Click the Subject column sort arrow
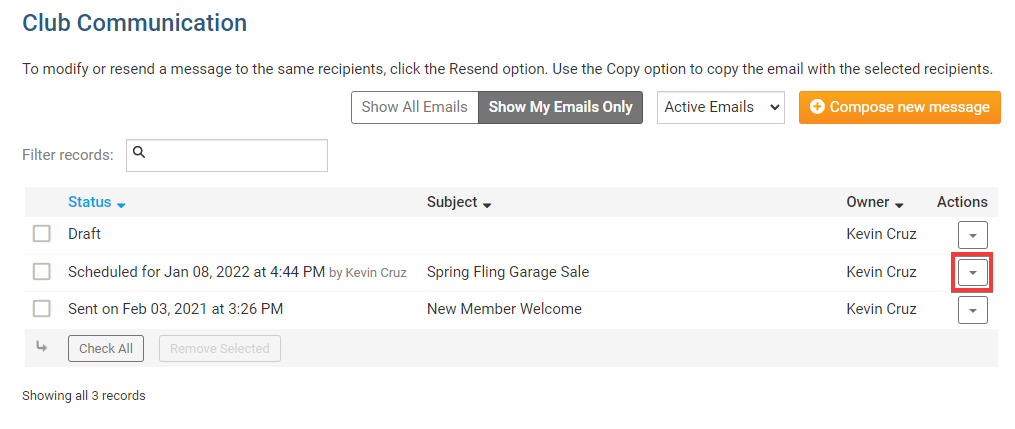Viewport: 1015px width, 429px height. [487, 204]
